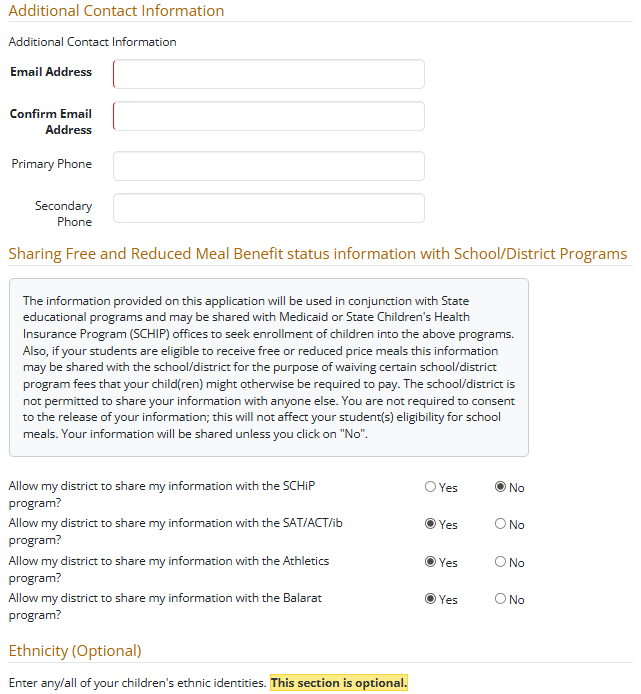This screenshot has width=641, height=694.
Task: Click the Primary Phone label text
Action: (x=52, y=164)
